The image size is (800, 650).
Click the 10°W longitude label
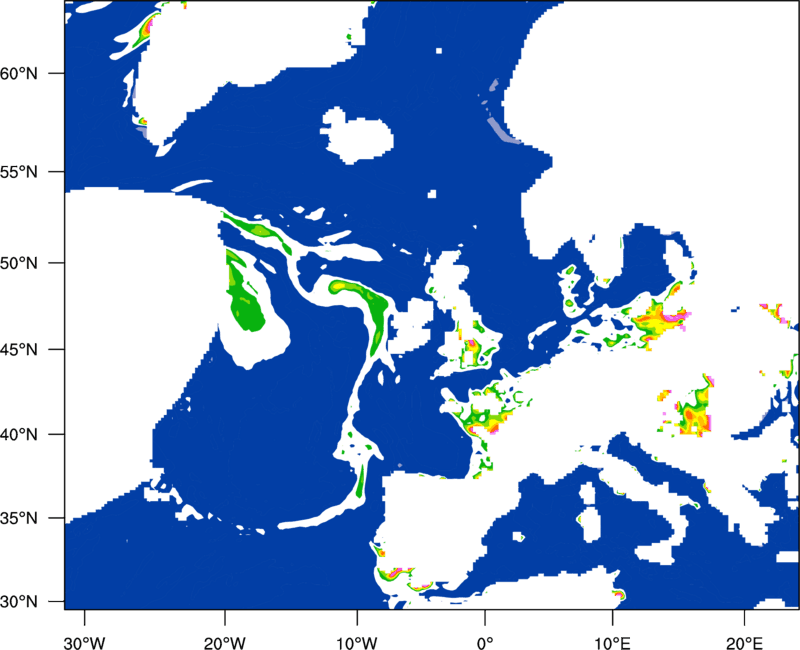[357, 643]
